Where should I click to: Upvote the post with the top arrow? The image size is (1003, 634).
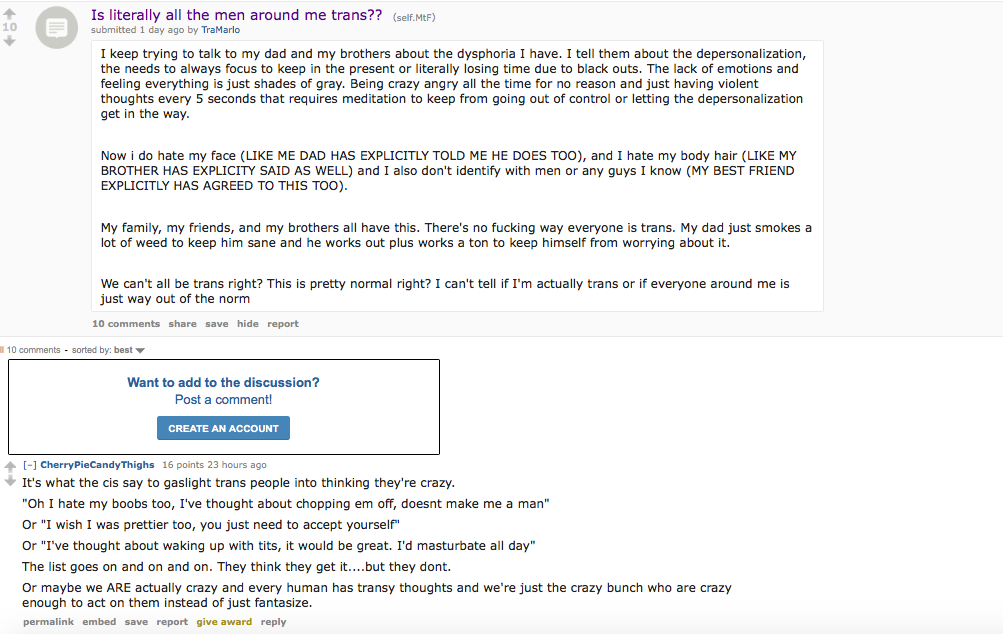click(x=9, y=13)
